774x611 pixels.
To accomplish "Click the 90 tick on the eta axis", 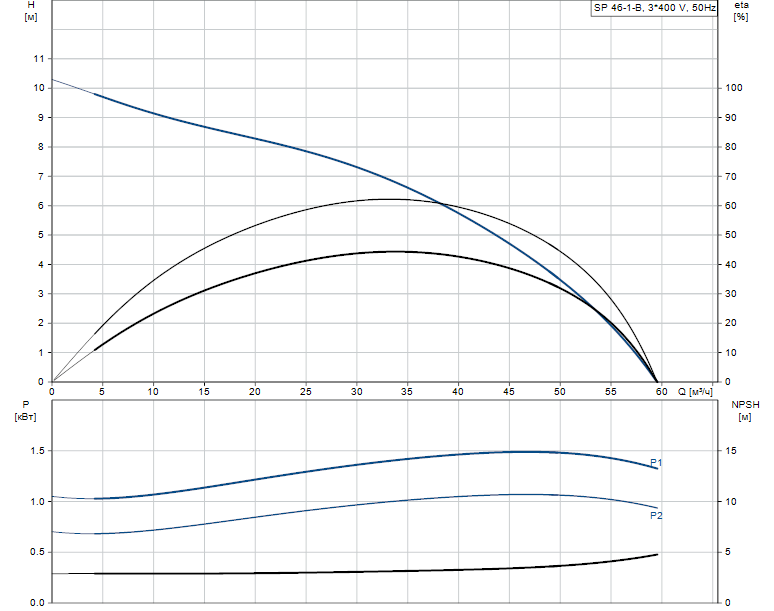I will [731, 118].
